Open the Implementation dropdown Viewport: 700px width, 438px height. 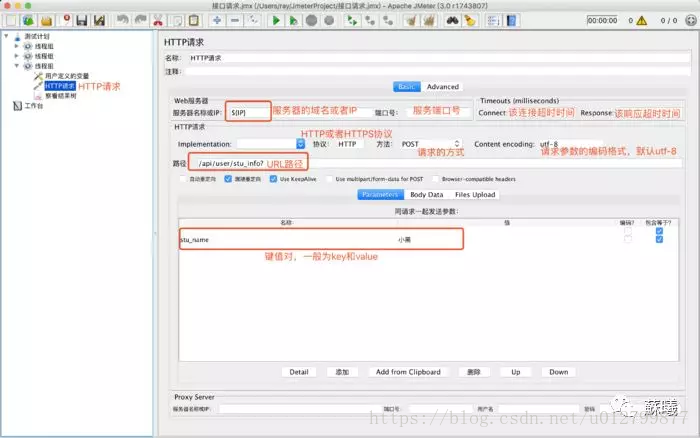300,144
